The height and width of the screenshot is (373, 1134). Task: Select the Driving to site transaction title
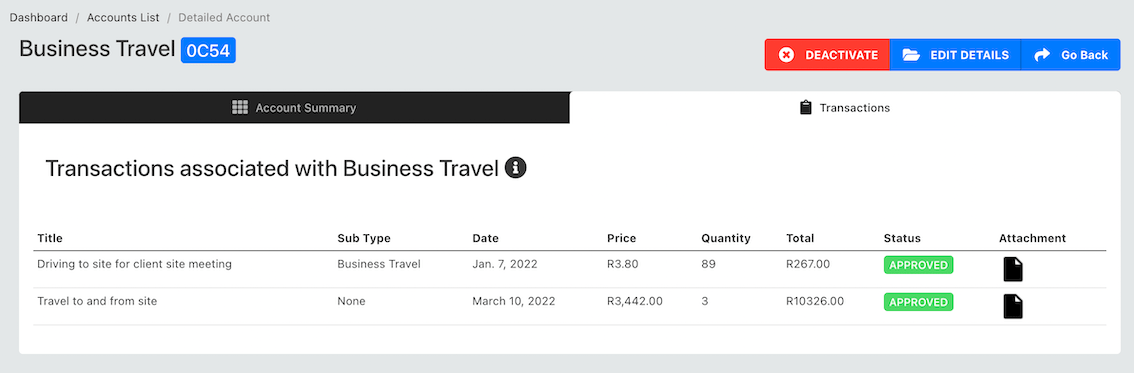pyautogui.click(x=135, y=265)
